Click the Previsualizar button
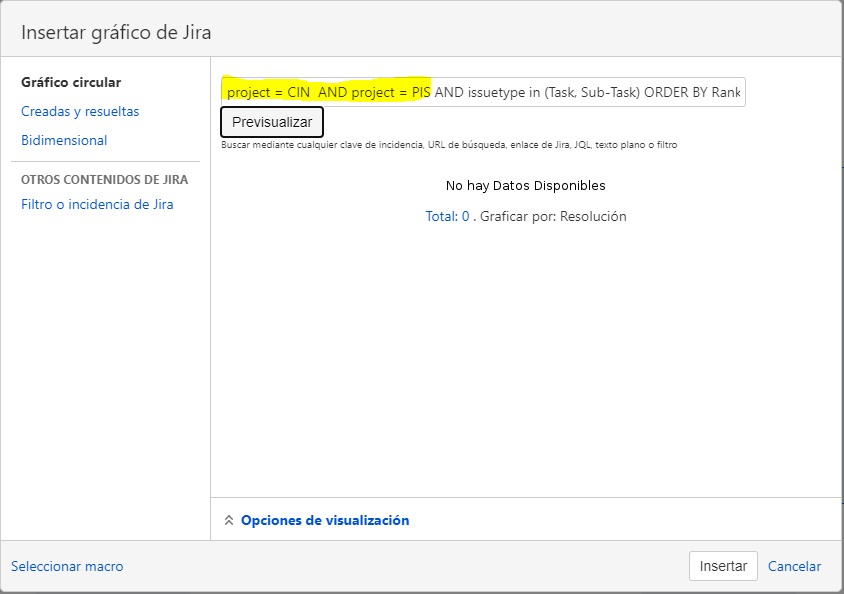 [272, 122]
